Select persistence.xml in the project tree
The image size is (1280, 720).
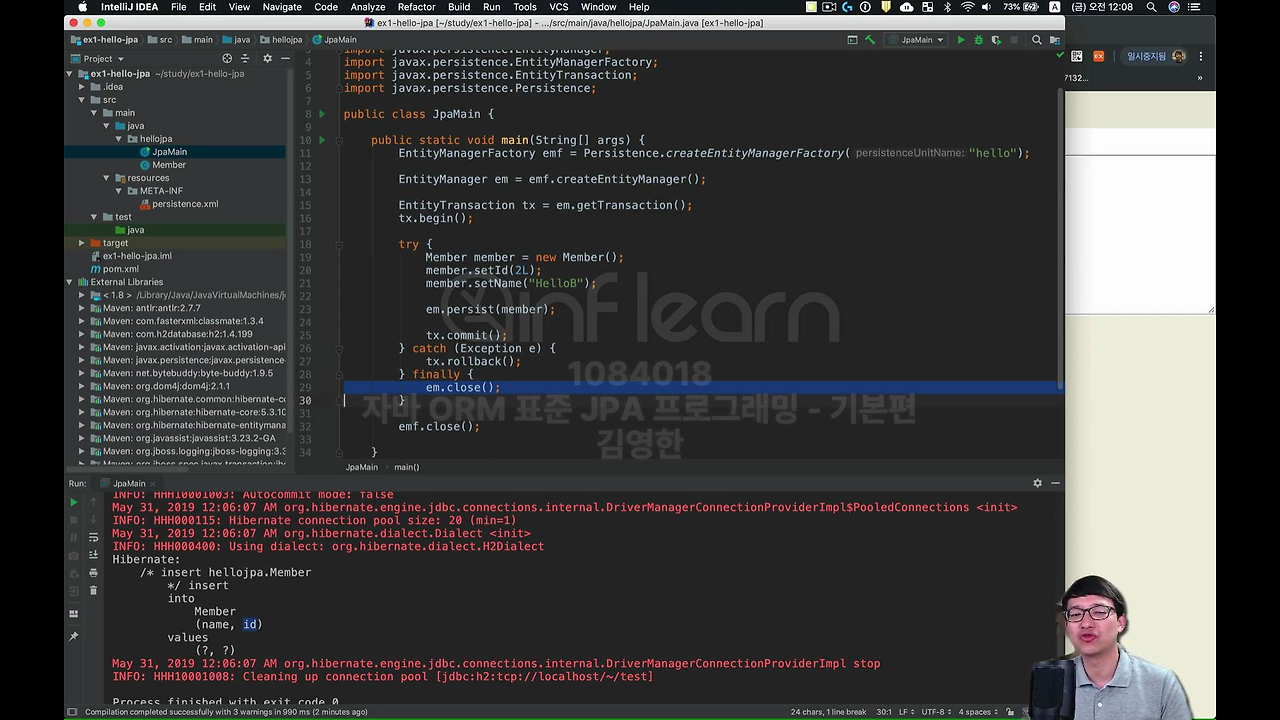coord(177,204)
